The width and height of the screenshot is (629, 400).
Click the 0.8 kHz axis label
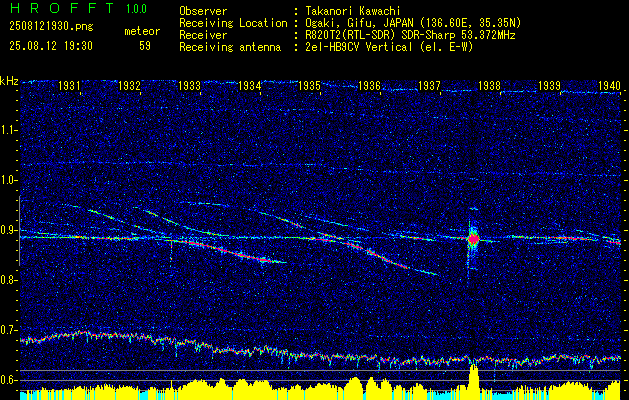tap(9, 280)
